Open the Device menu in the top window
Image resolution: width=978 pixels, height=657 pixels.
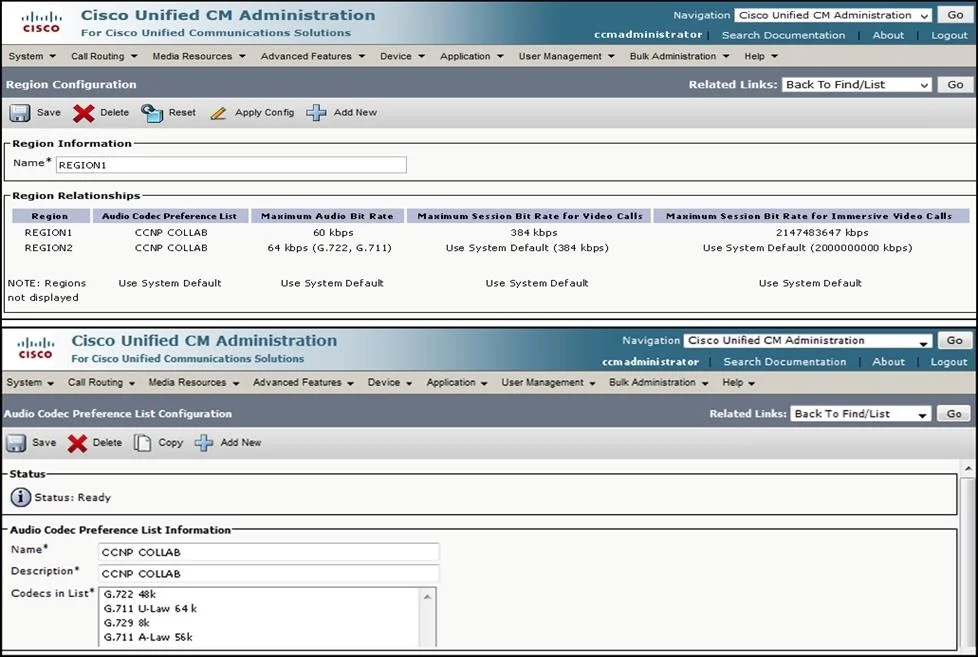402,56
